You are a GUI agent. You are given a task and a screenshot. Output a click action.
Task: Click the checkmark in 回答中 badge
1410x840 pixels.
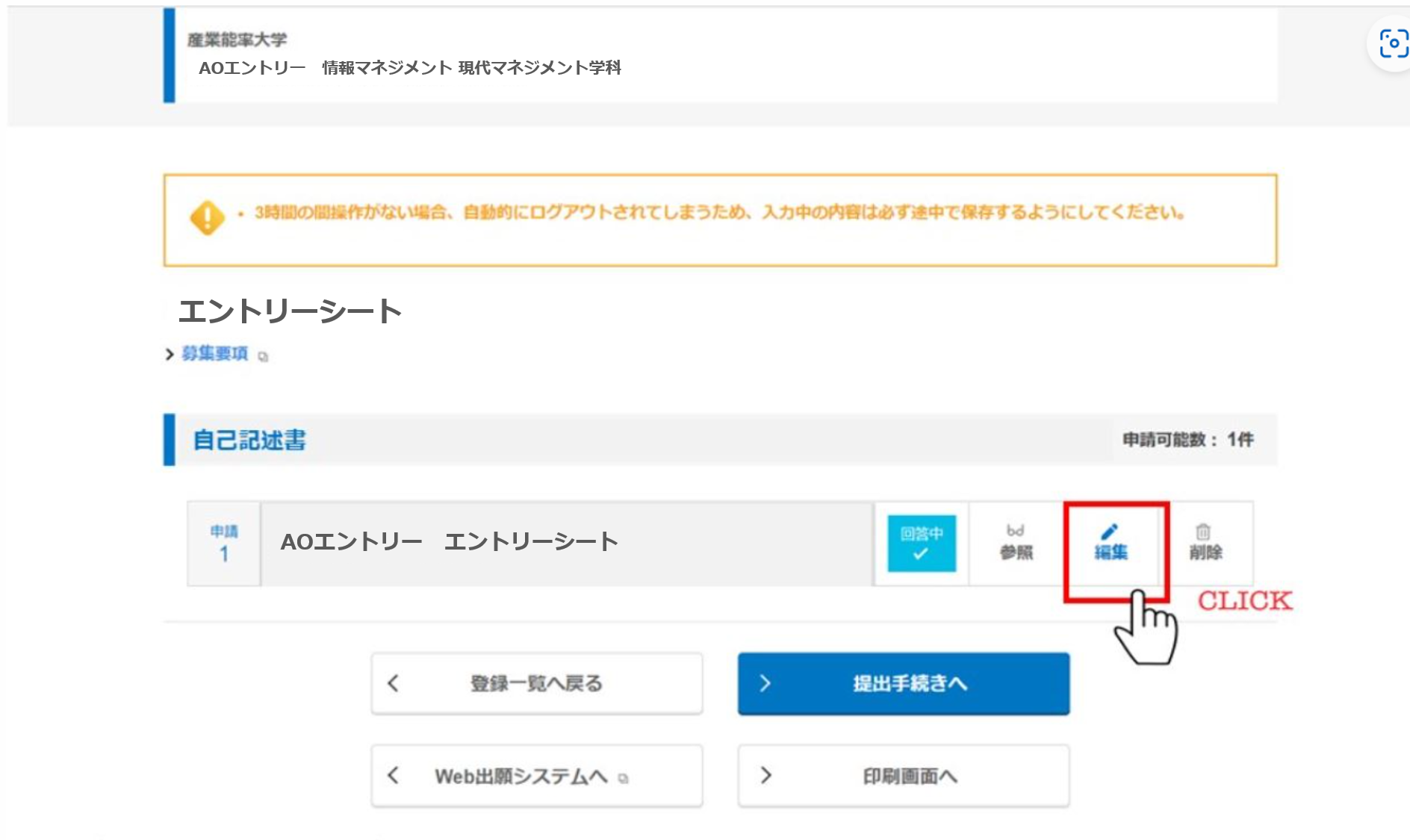point(921,554)
